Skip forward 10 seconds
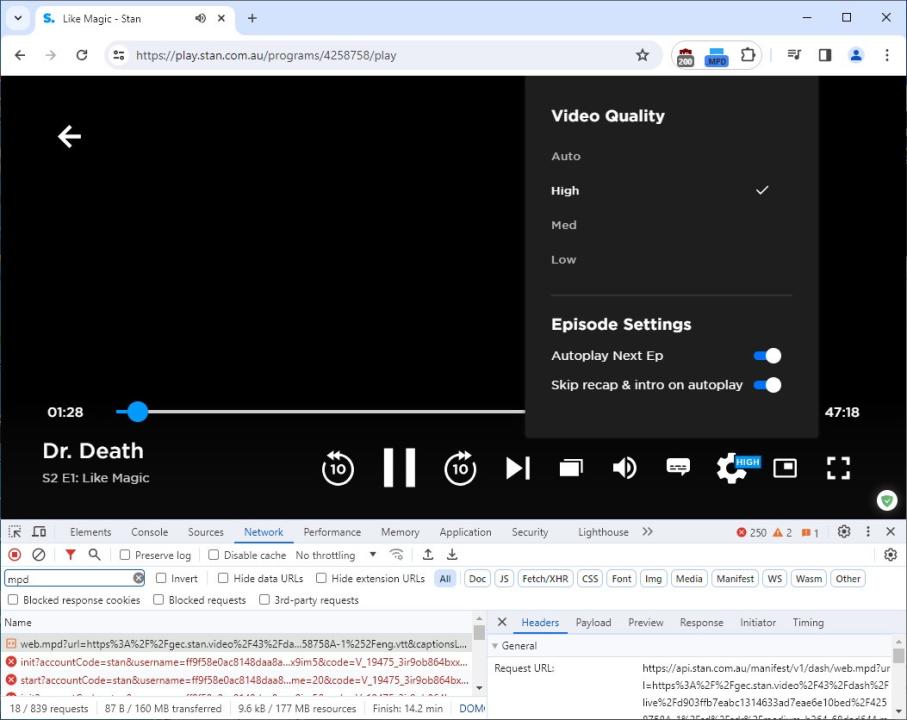 click(x=460, y=468)
